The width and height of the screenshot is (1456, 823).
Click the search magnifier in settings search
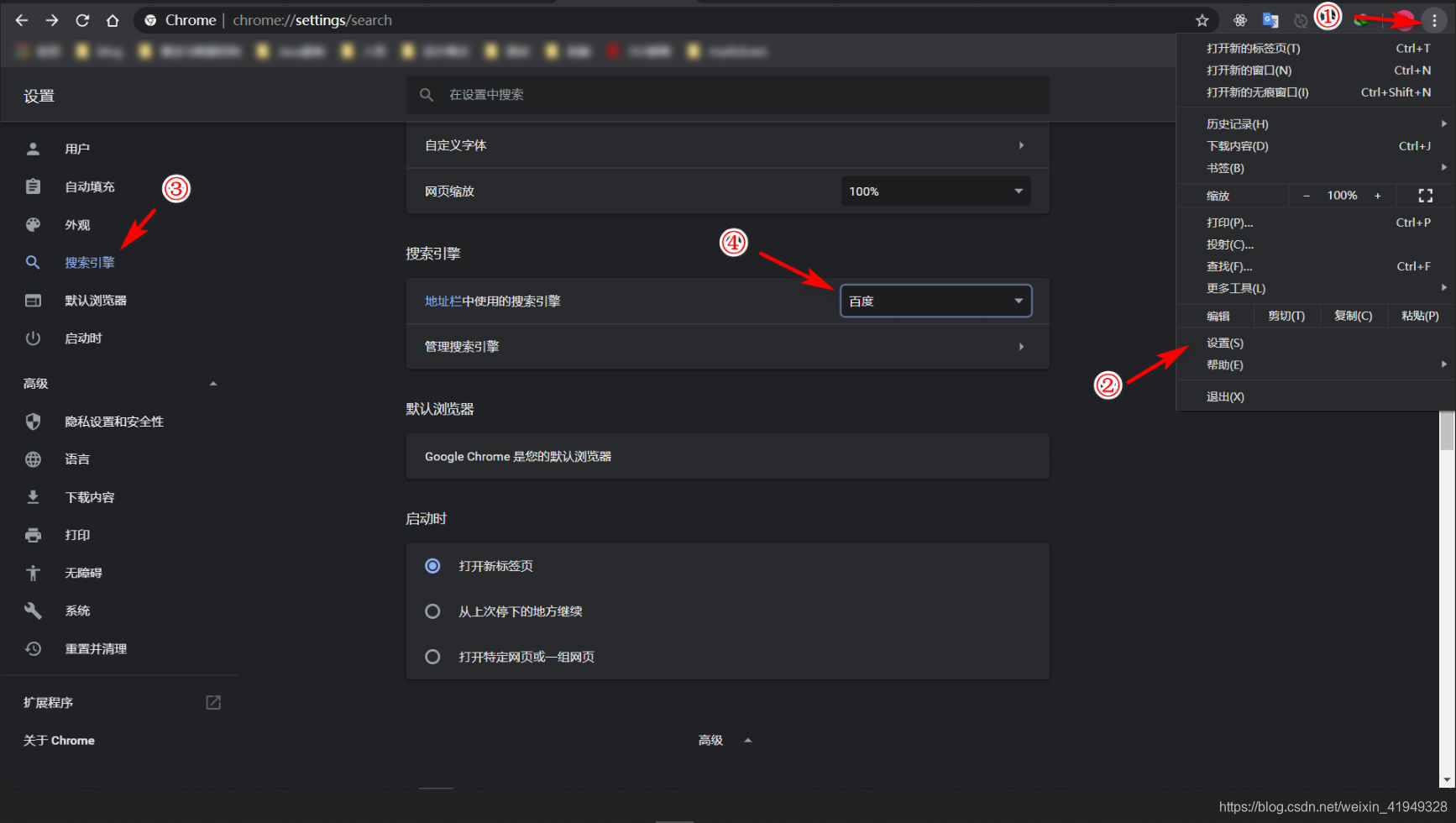point(427,95)
